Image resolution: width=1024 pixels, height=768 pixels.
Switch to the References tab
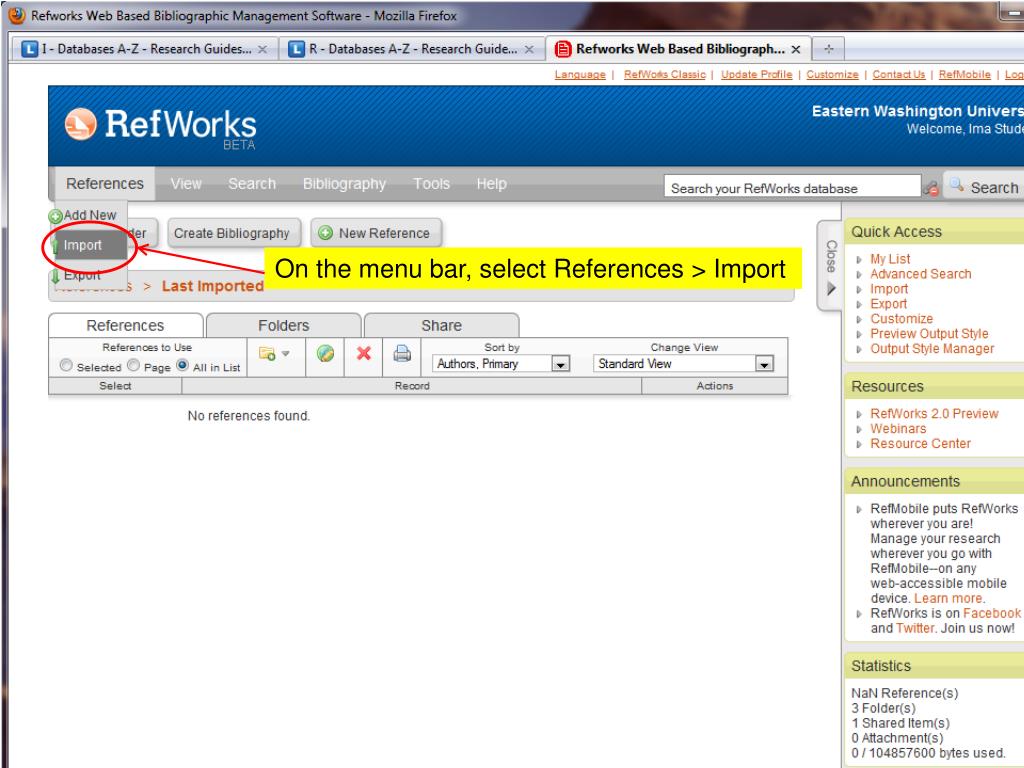point(125,325)
